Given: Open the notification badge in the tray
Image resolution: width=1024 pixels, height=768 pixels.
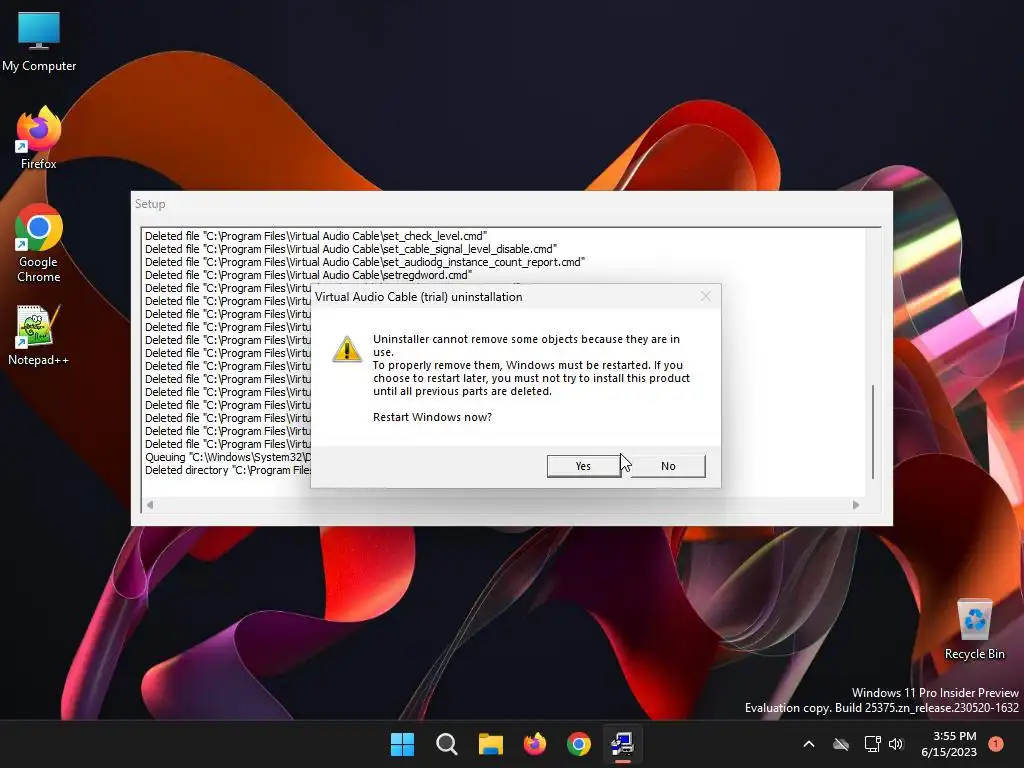Looking at the screenshot, I should coord(996,743).
